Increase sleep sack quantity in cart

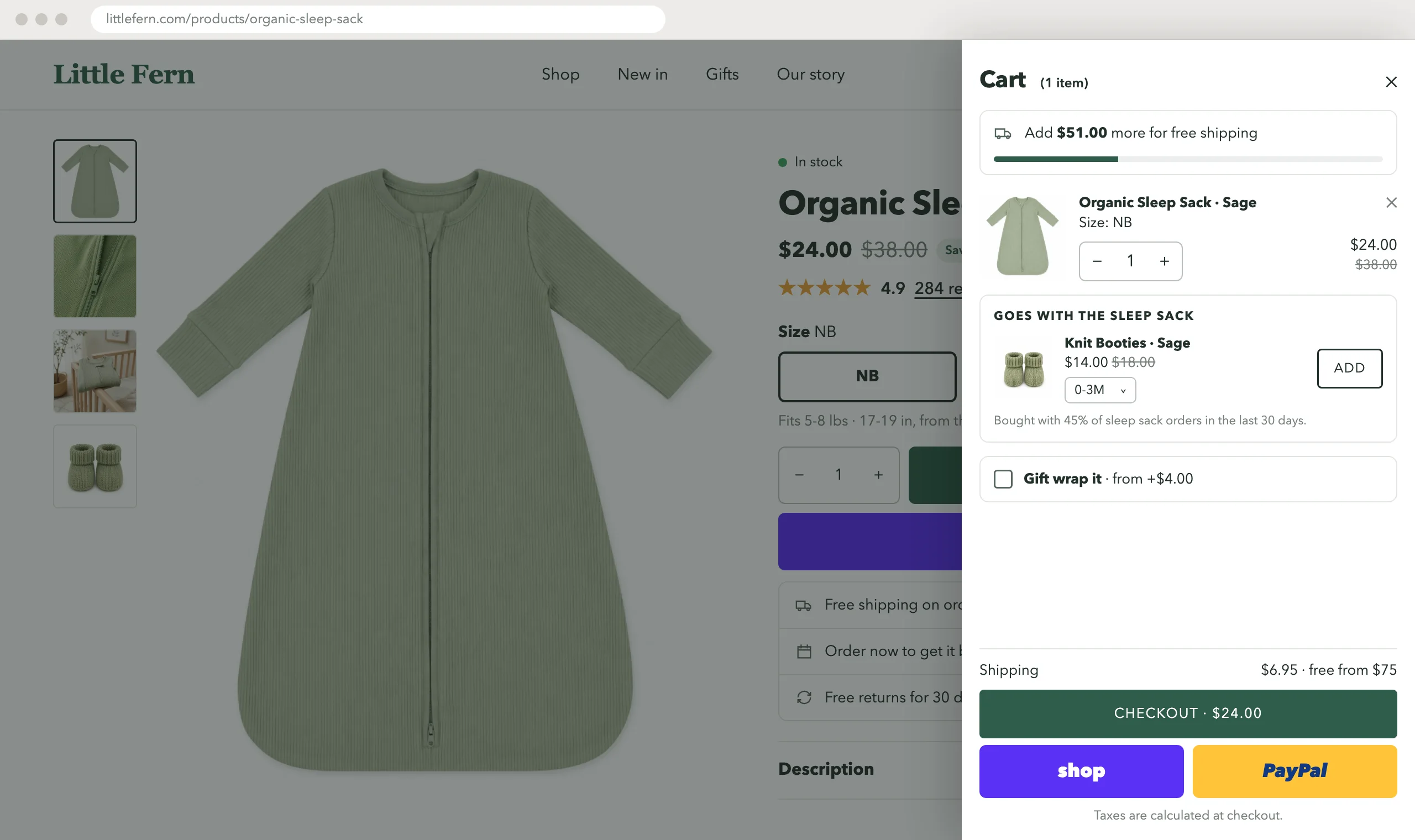[1164, 261]
